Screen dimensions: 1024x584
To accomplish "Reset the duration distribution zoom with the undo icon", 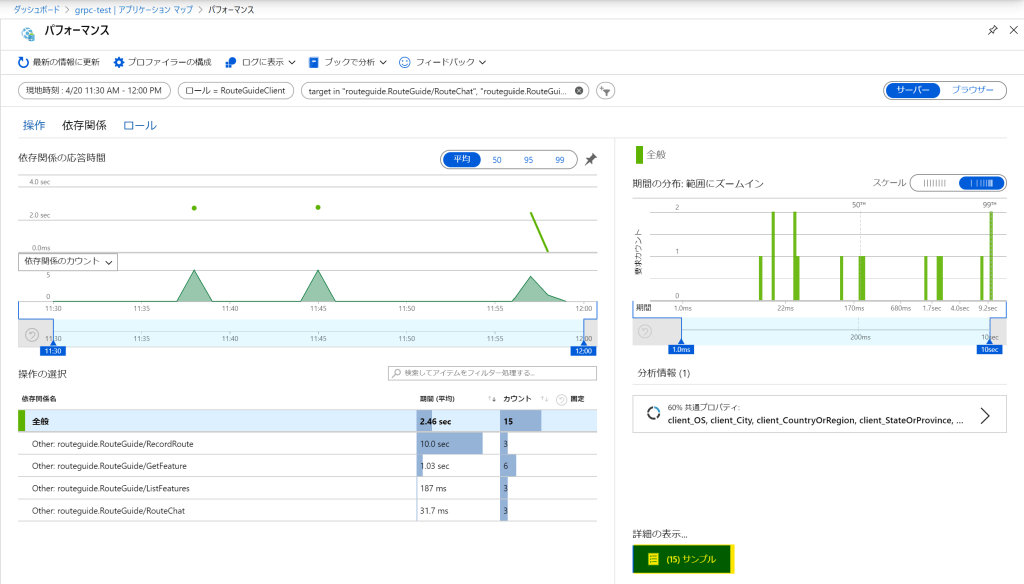I will pos(647,331).
